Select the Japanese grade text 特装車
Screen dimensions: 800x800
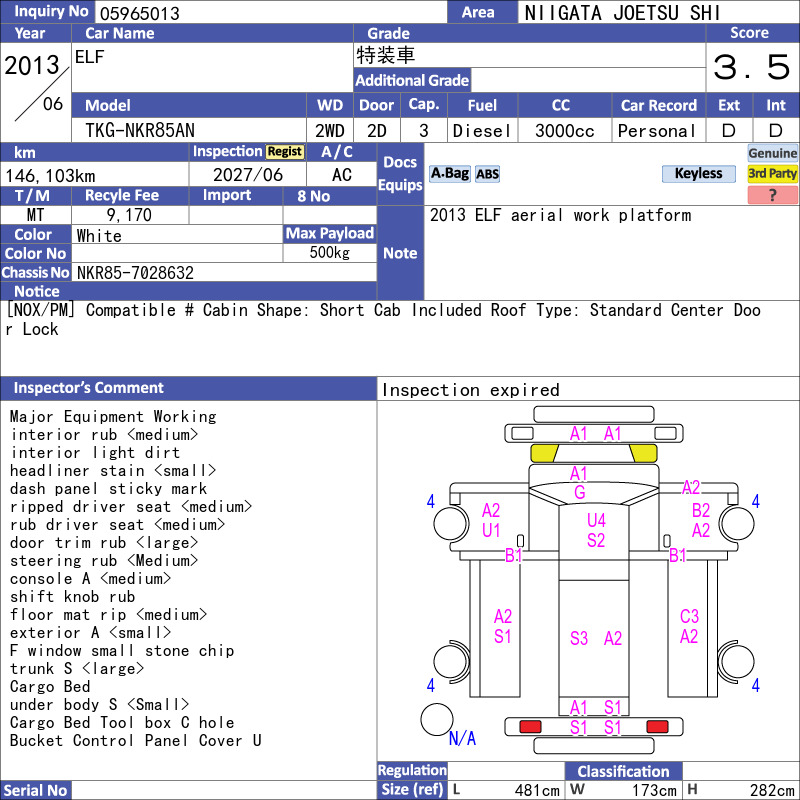pyautogui.click(x=386, y=55)
